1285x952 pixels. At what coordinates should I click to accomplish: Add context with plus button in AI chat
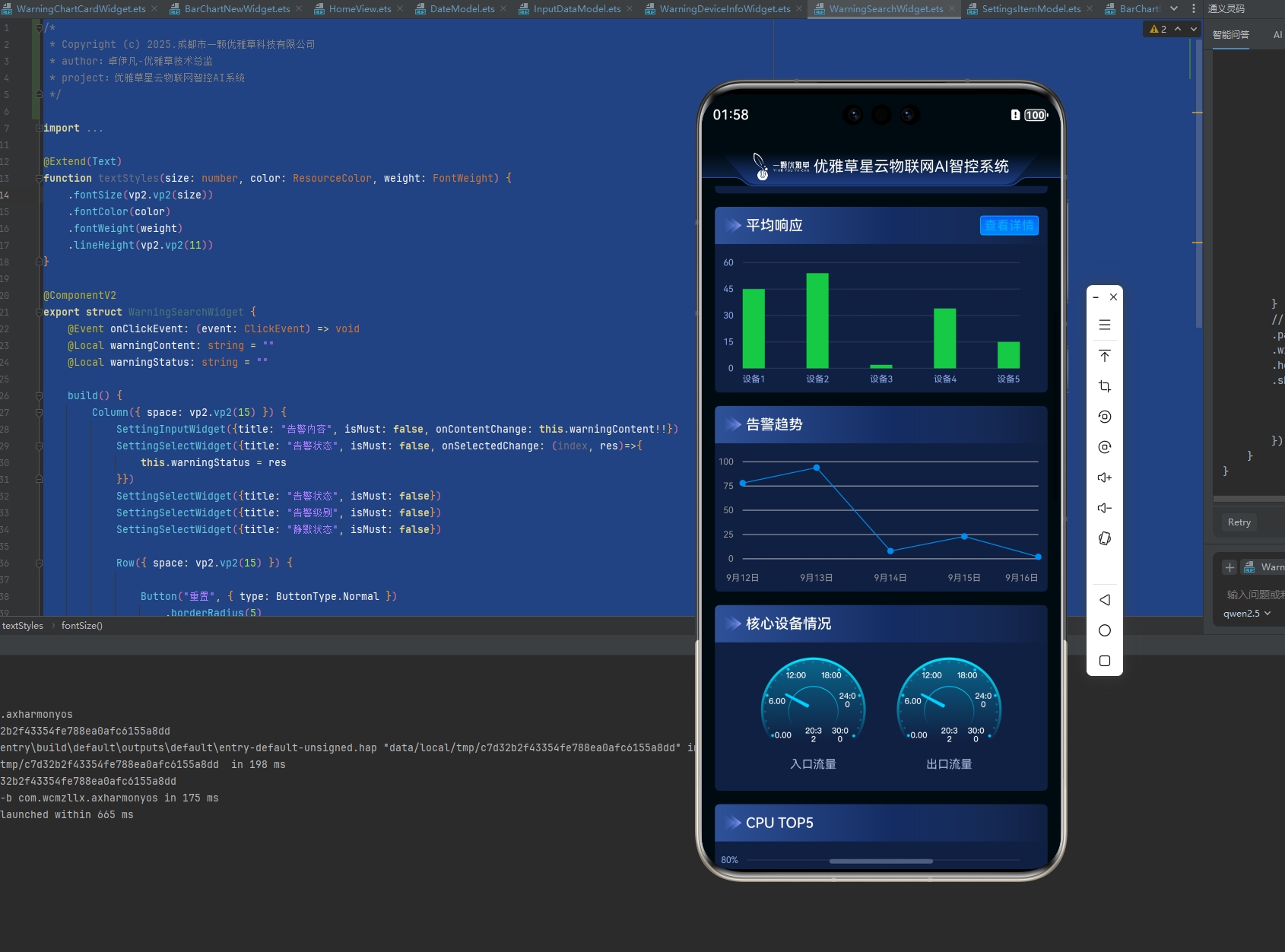coord(1229,567)
